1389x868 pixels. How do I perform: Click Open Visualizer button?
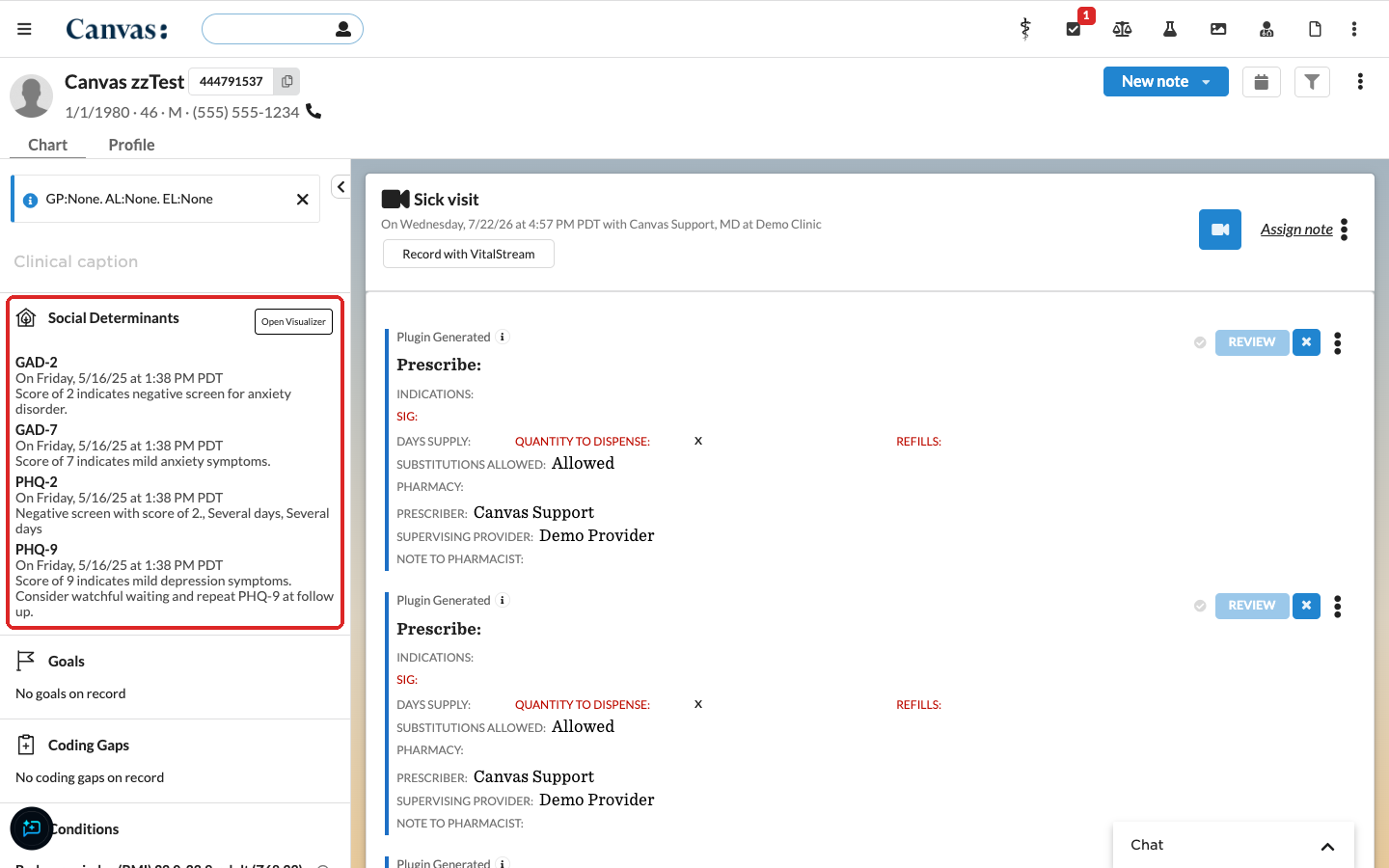(x=293, y=322)
